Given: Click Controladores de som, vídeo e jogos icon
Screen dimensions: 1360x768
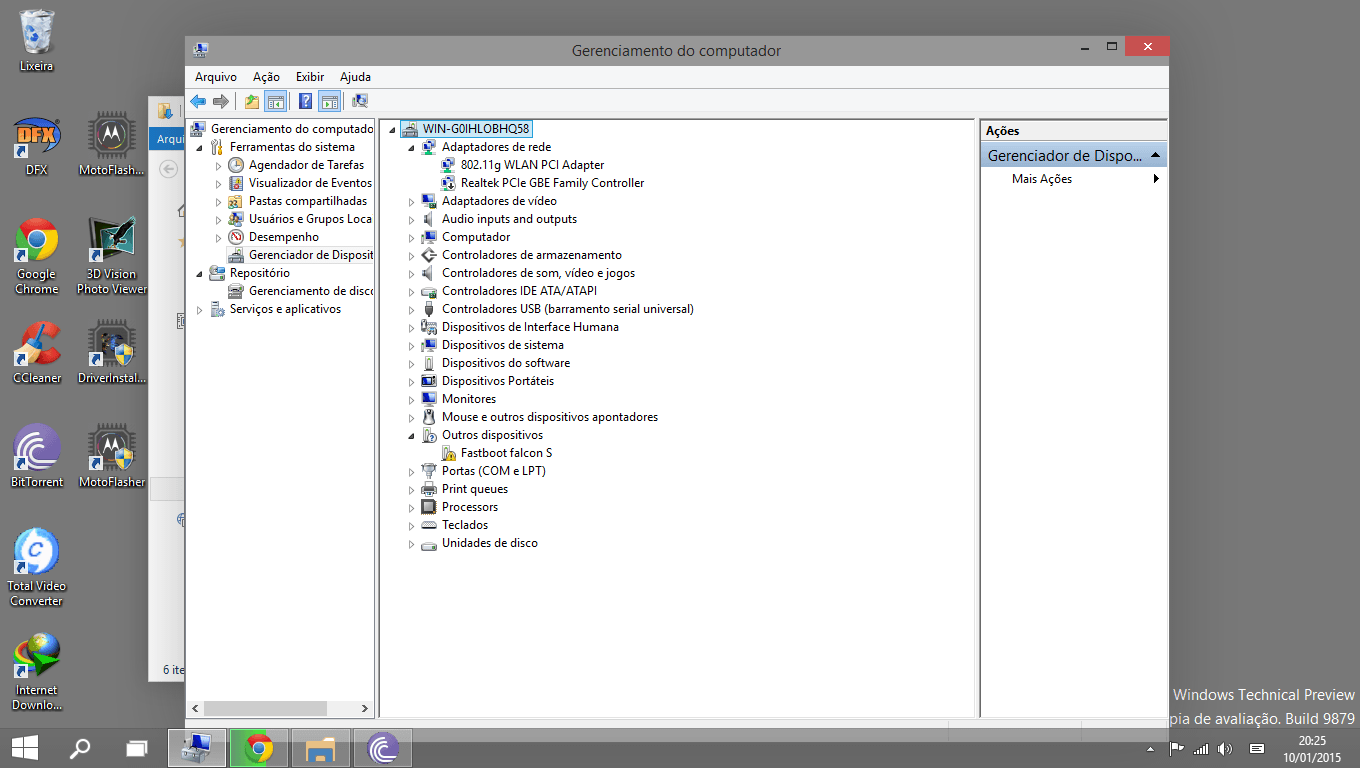Looking at the screenshot, I should coord(429,273).
